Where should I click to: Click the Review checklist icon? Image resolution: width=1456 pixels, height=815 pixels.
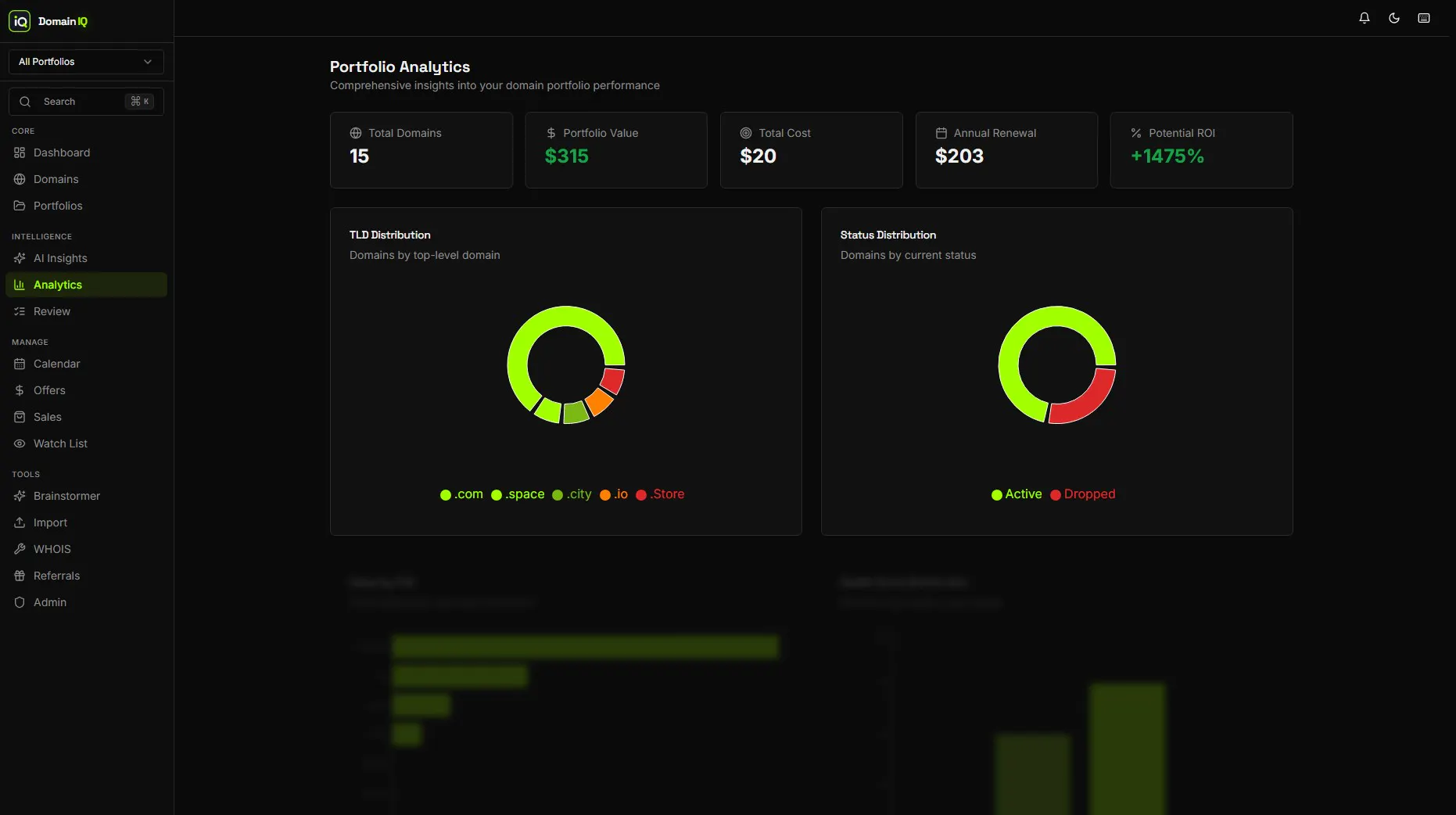click(x=20, y=311)
